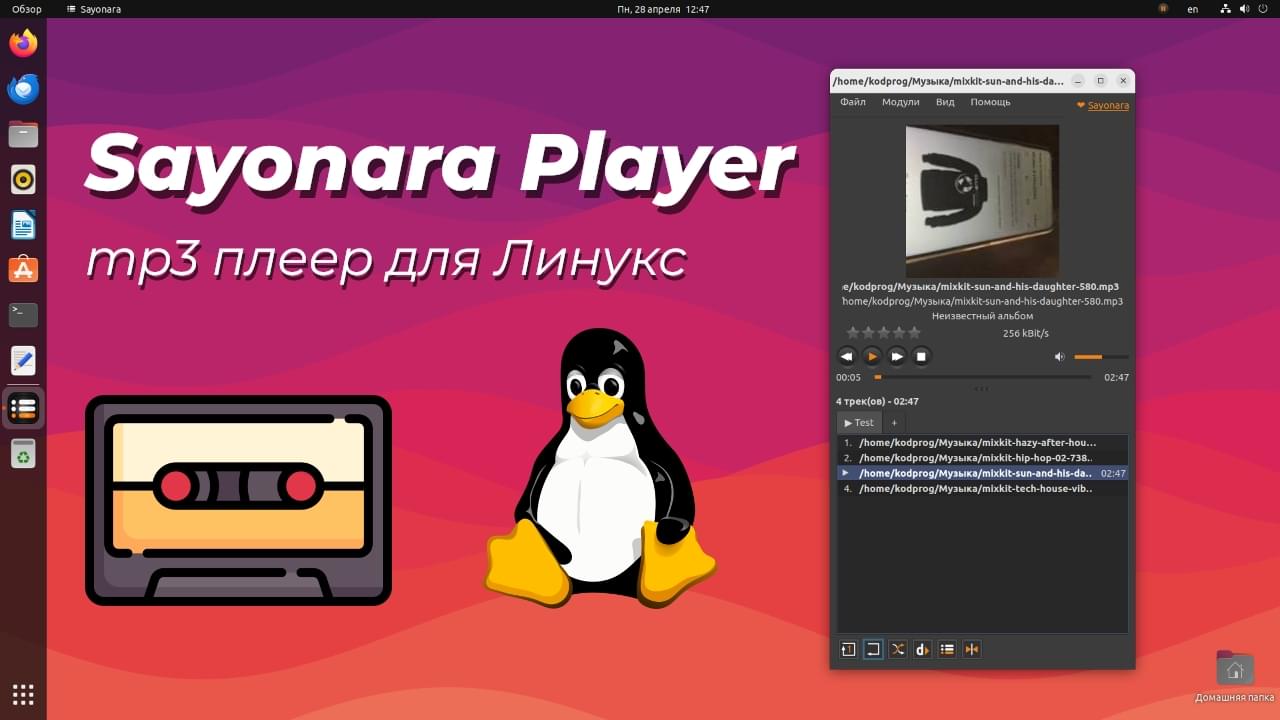Minimize the Sayonara window
Viewport: 1280px width, 720px height.
[x=1077, y=81]
